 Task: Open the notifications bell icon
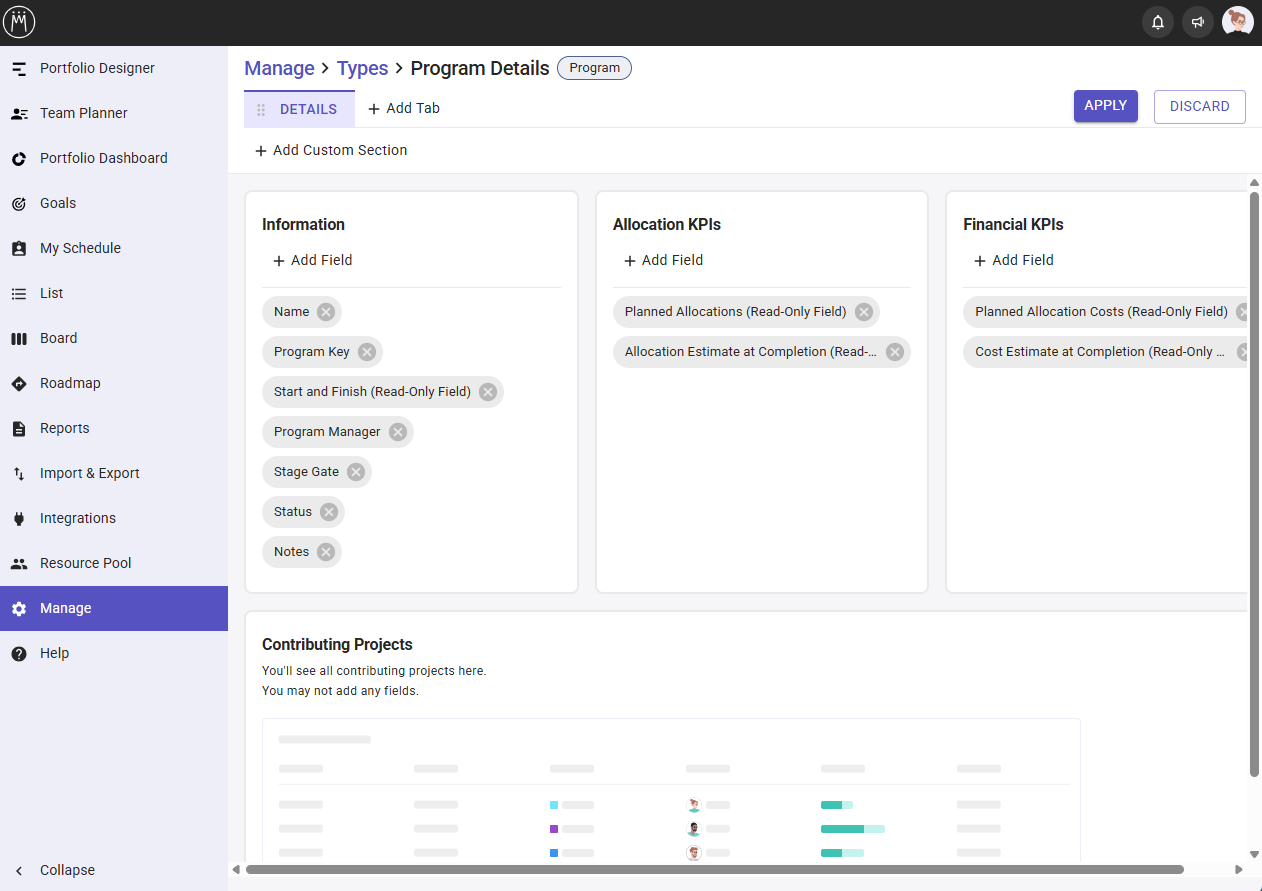(x=1158, y=22)
